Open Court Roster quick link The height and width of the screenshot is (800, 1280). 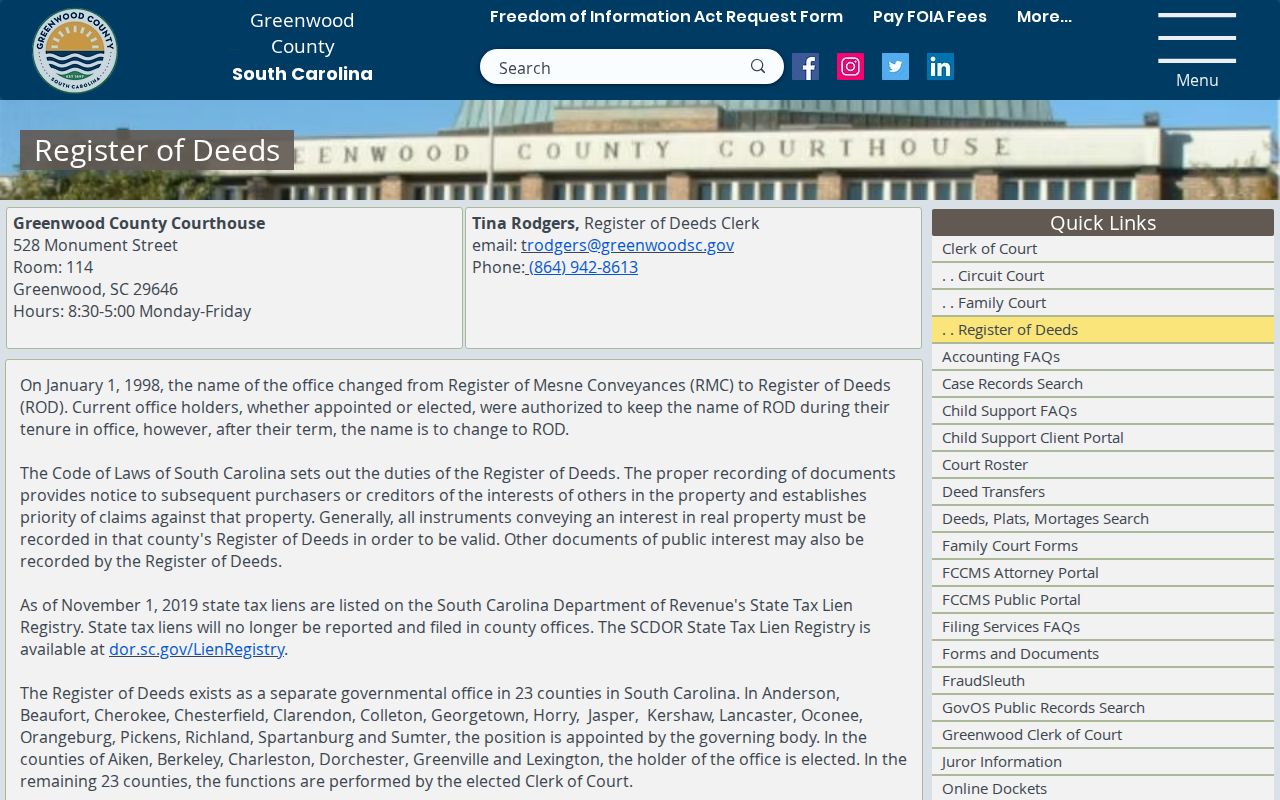(1103, 465)
